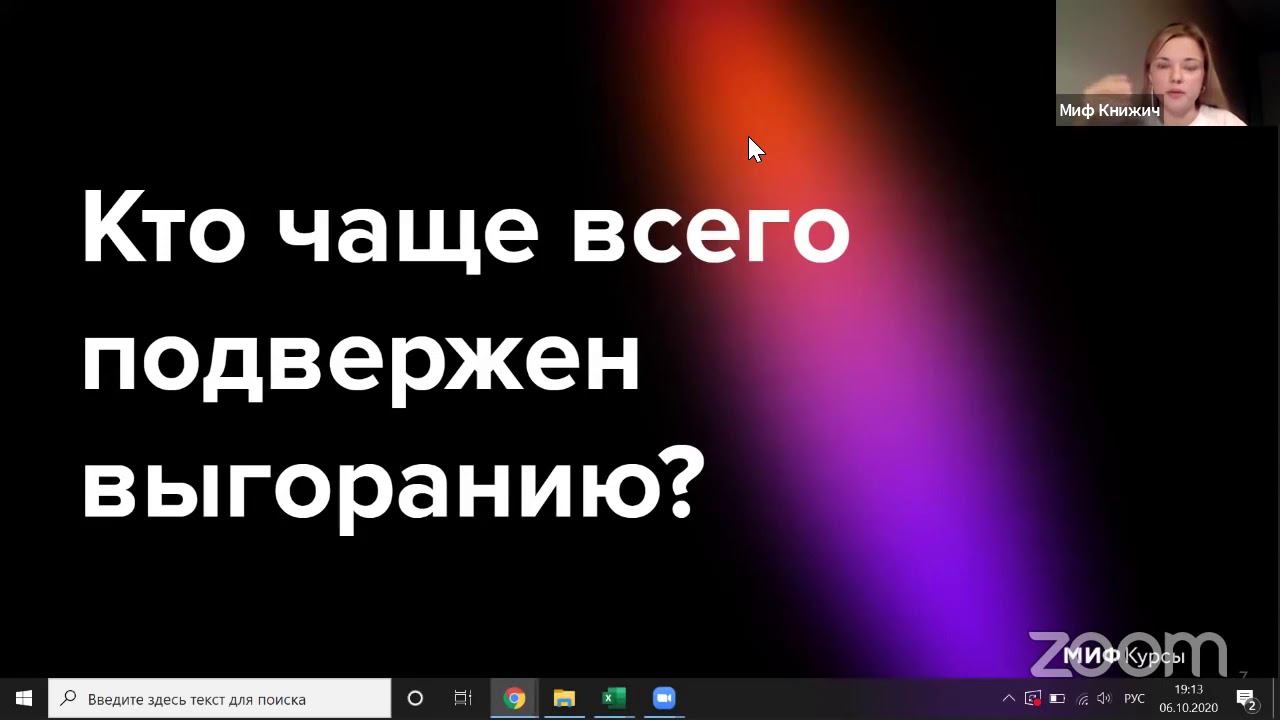The image size is (1280, 720).
Task: Open the volume speaker icon
Action: [1104, 698]
